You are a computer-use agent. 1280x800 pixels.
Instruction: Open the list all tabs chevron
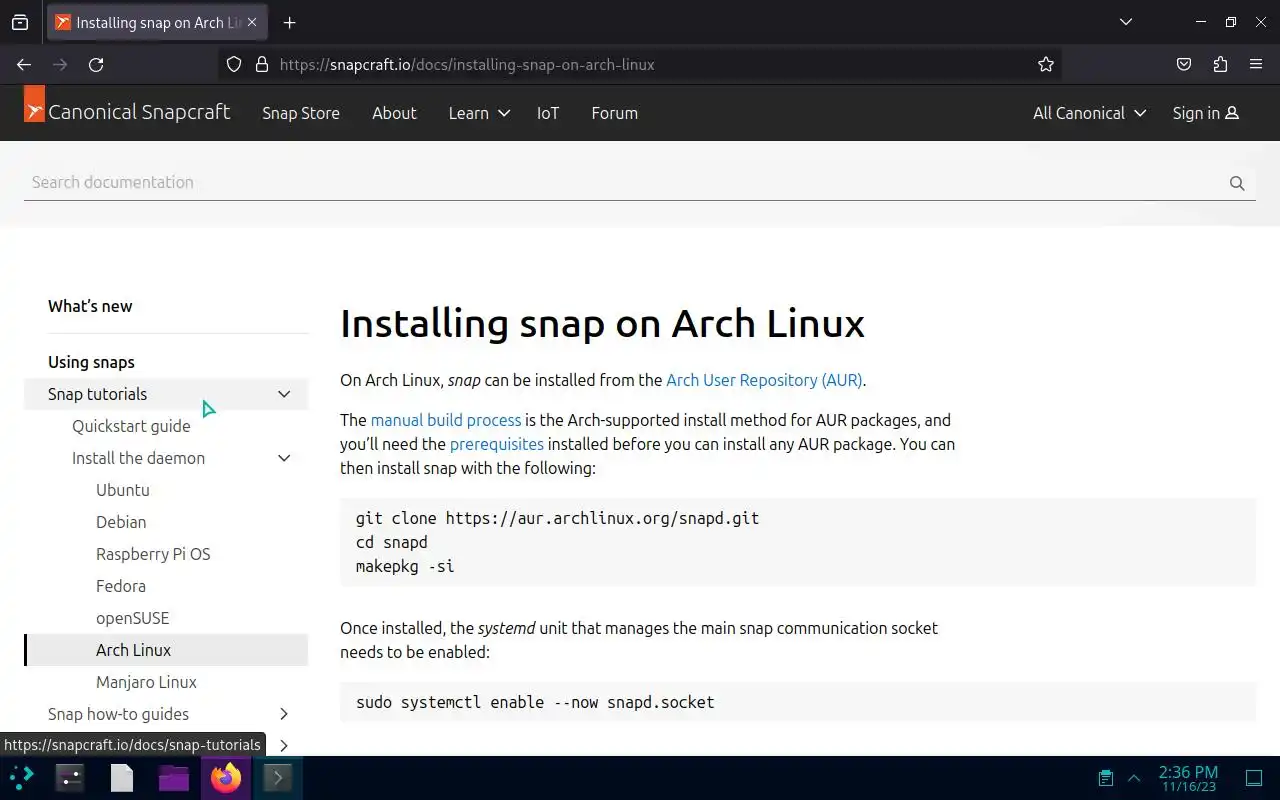click(x=1125, y=22)
